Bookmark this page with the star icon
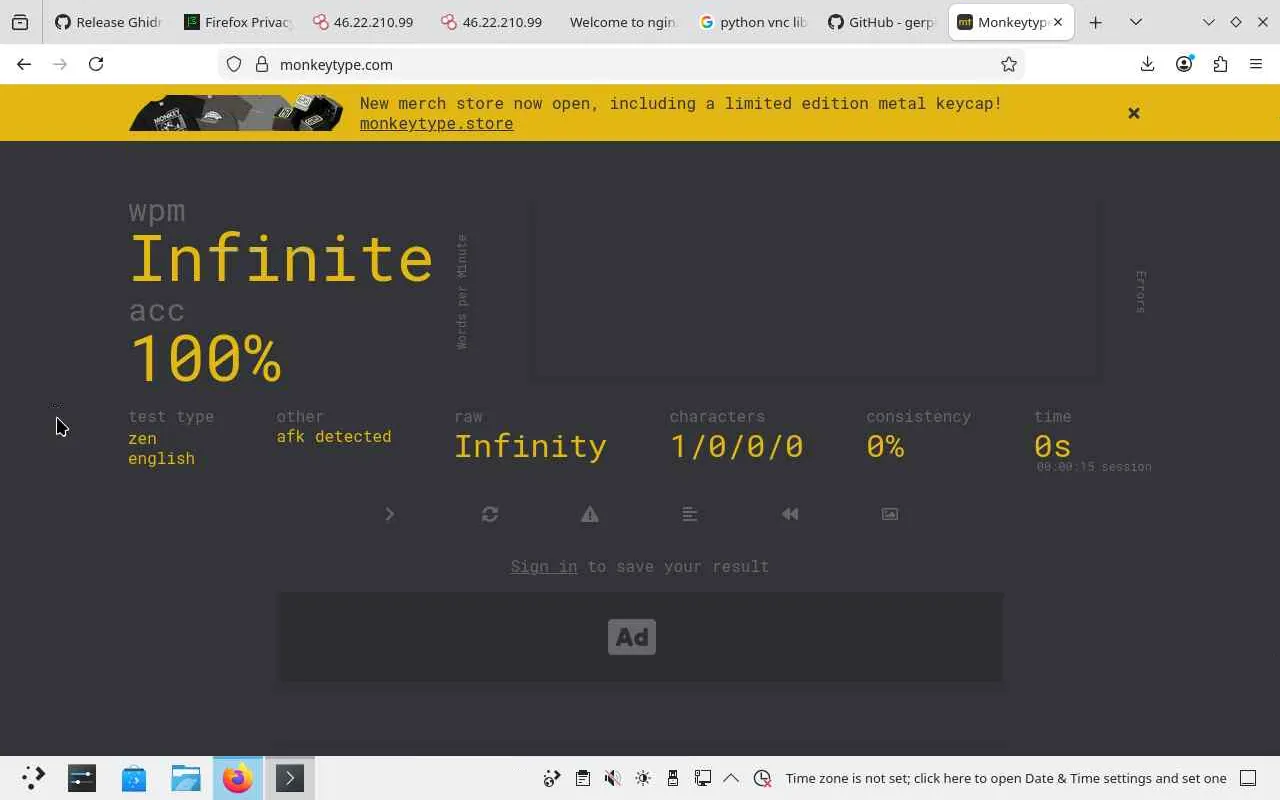 (x=1009, y=64)
